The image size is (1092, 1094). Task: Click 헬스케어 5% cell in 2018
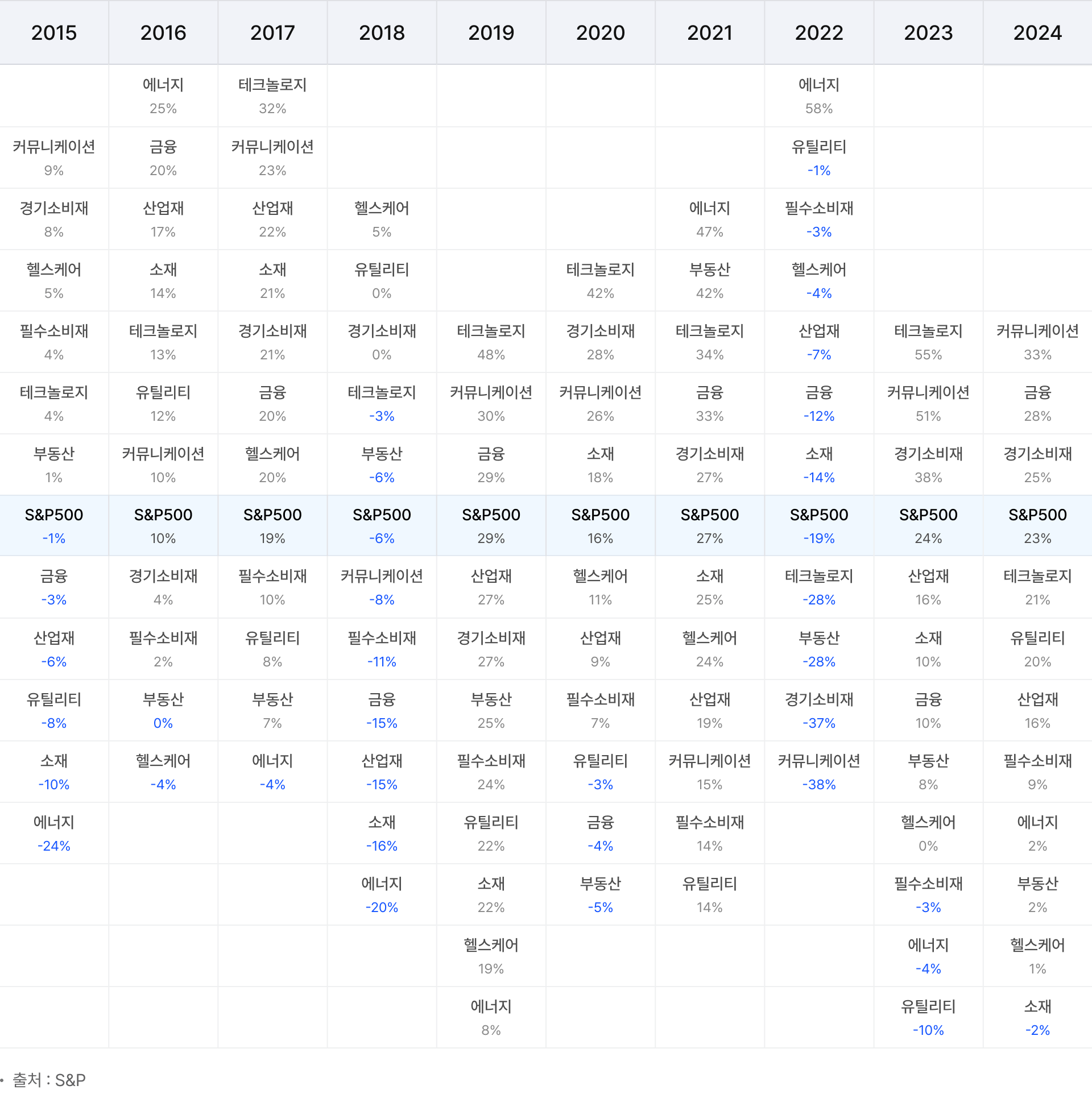point(382,219)
